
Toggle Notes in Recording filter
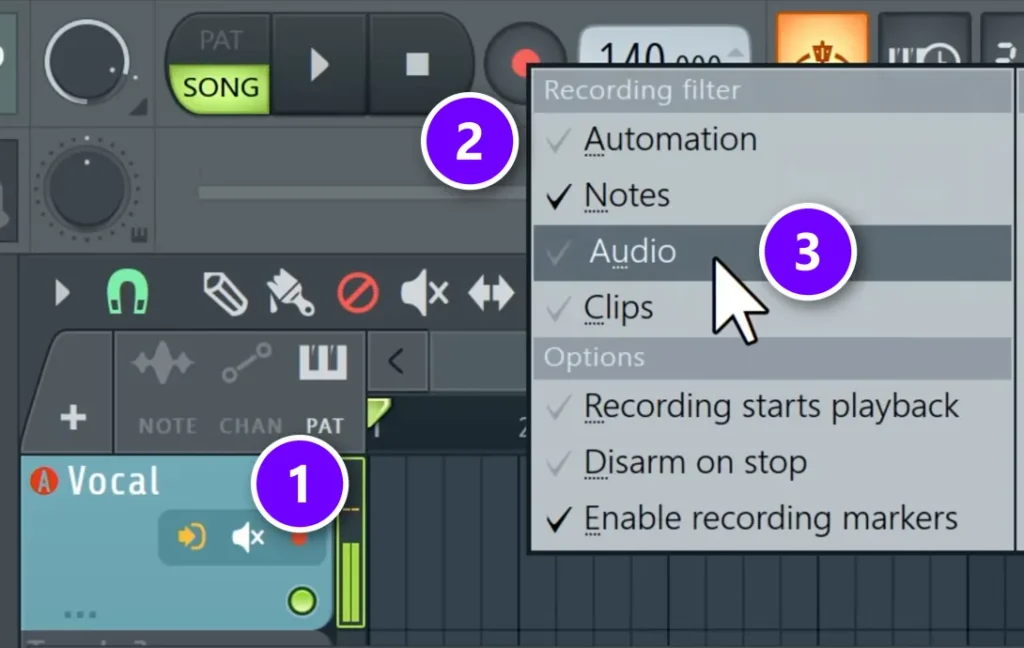772,196
